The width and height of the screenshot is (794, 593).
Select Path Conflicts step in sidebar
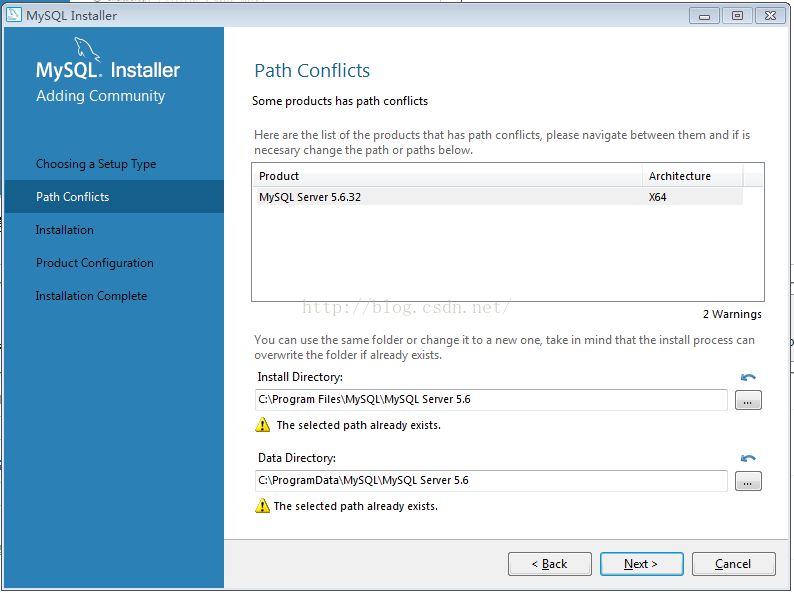point(114,196)
